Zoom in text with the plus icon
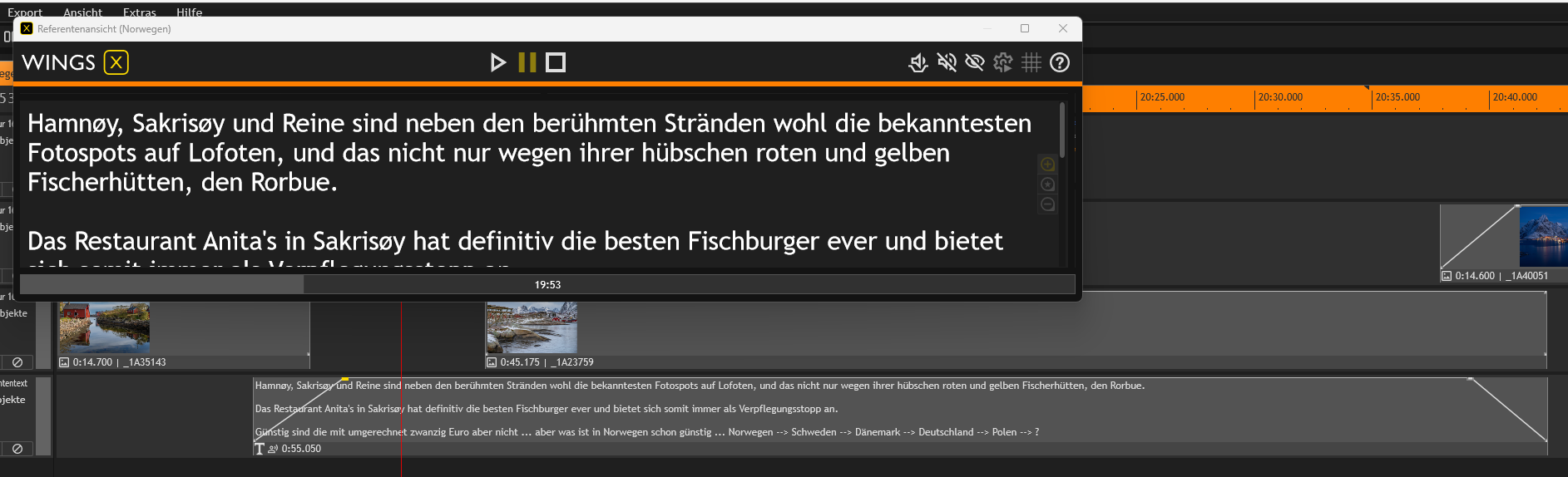This screenshot has width=1568, height=477. click(1048, 165)
